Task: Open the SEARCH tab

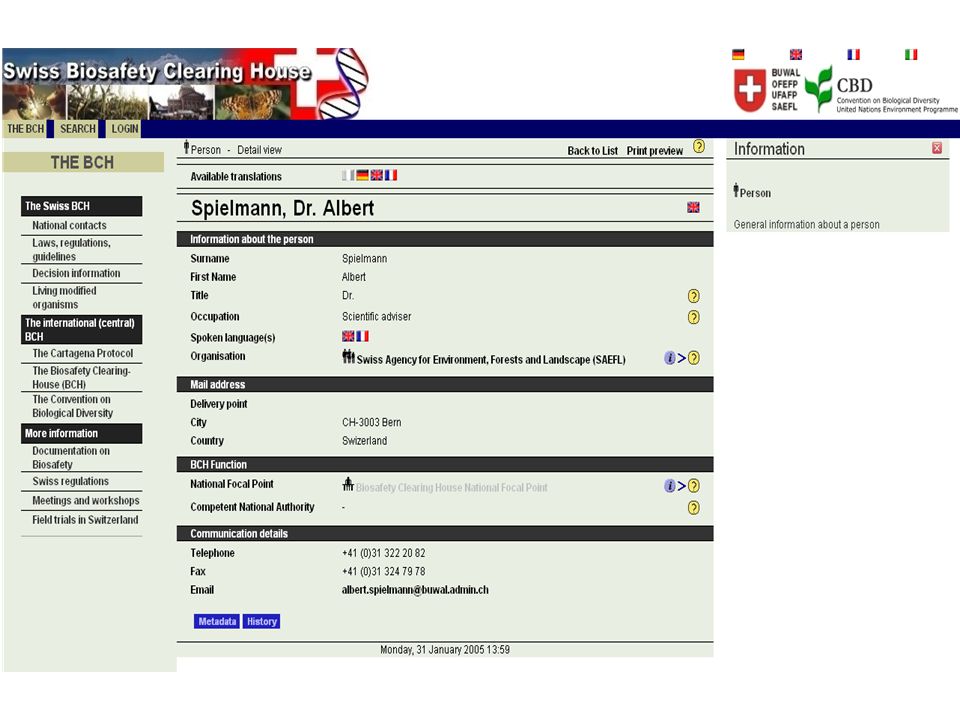Action: click(77, 129)
